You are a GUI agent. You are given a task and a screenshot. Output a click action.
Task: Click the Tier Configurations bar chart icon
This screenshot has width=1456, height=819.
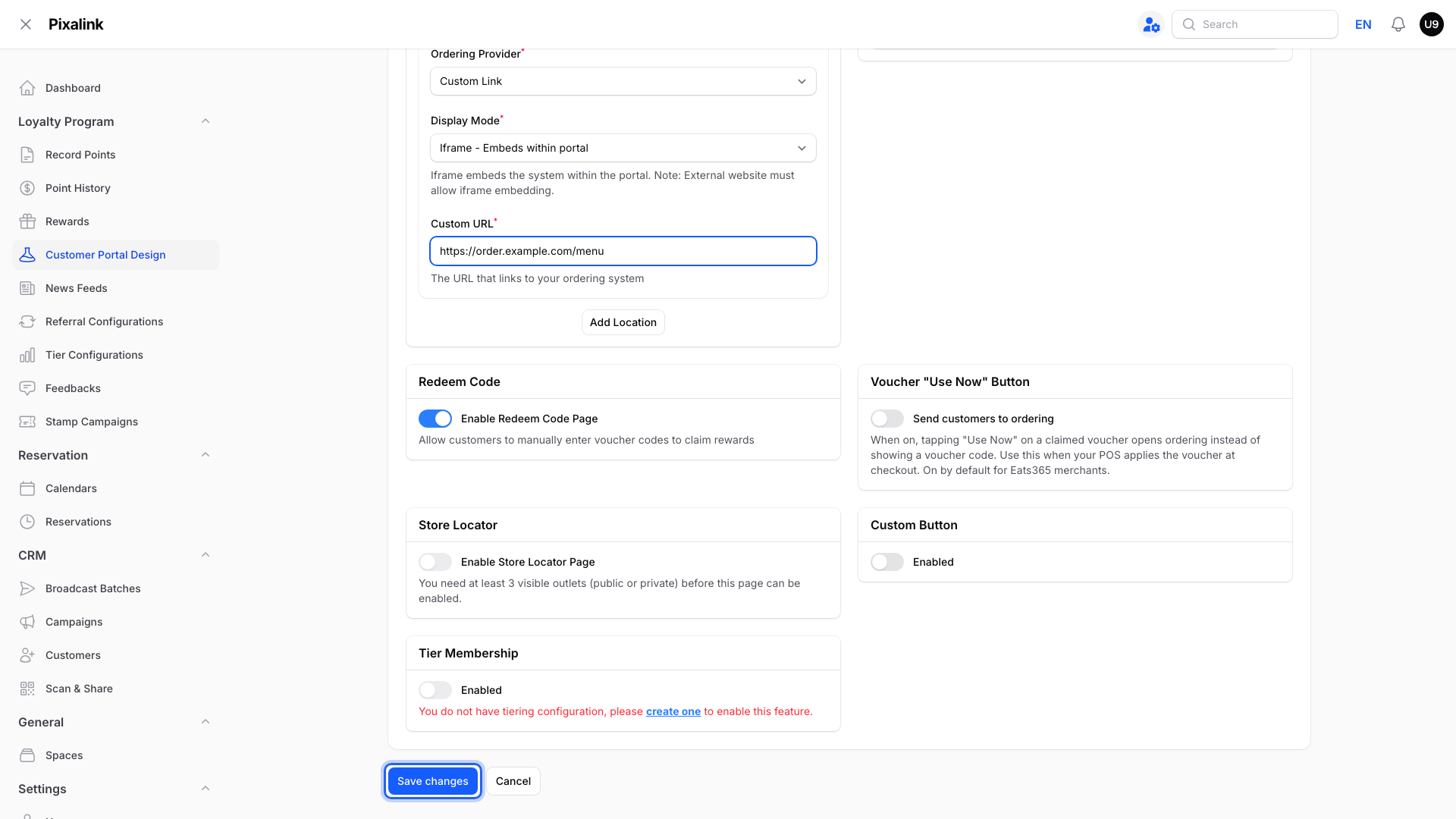tap(27, 355)
